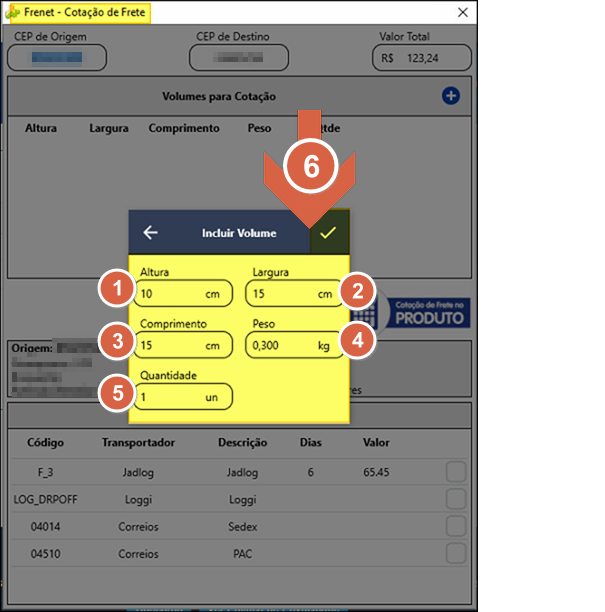Add a volume with the blue plus icon

450,96
